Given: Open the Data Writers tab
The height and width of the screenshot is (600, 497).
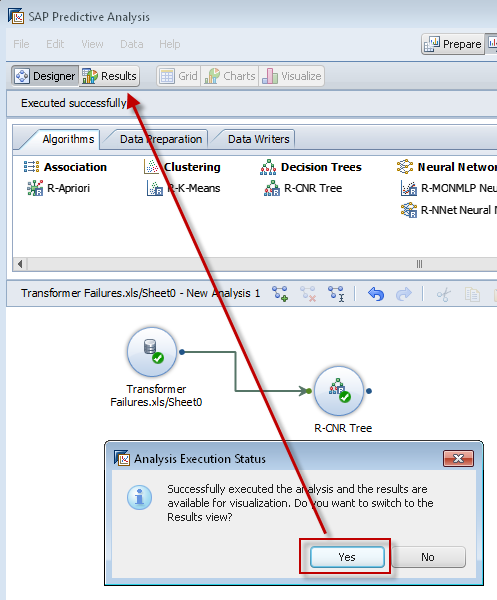Looking at the screenshot, I should 258,139.
